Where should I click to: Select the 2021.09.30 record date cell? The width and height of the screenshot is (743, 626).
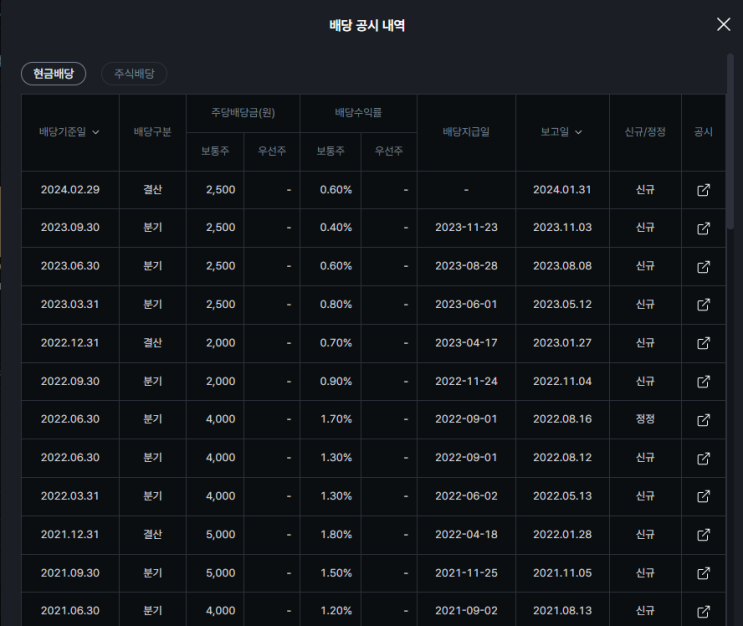pyautogui.click(x=70, y=573)
